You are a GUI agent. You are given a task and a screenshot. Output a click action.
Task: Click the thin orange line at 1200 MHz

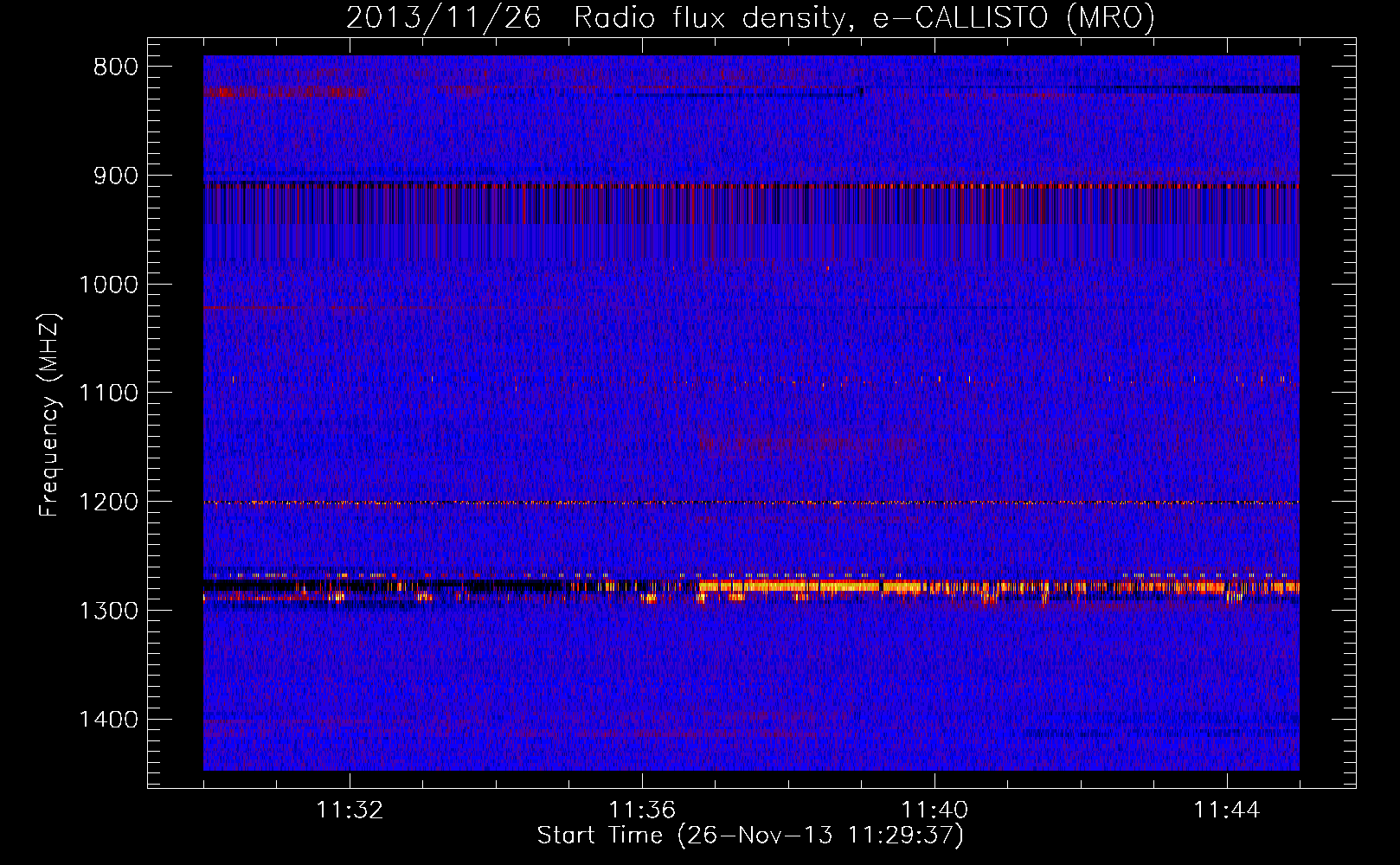tap(751, 503)
